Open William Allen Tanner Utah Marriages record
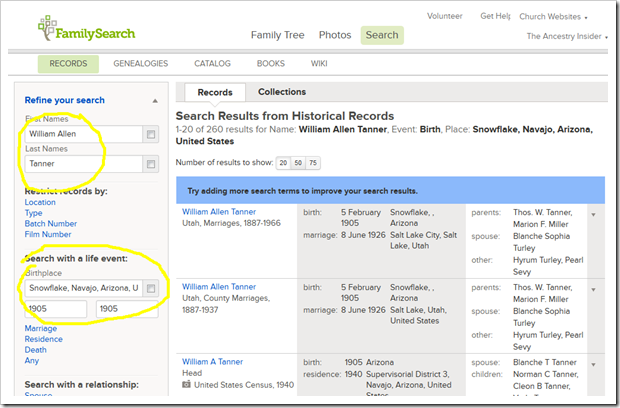Image resolution: width=620 pixels, height=408 pixels. pyautogui.click(x=218, y=212)
